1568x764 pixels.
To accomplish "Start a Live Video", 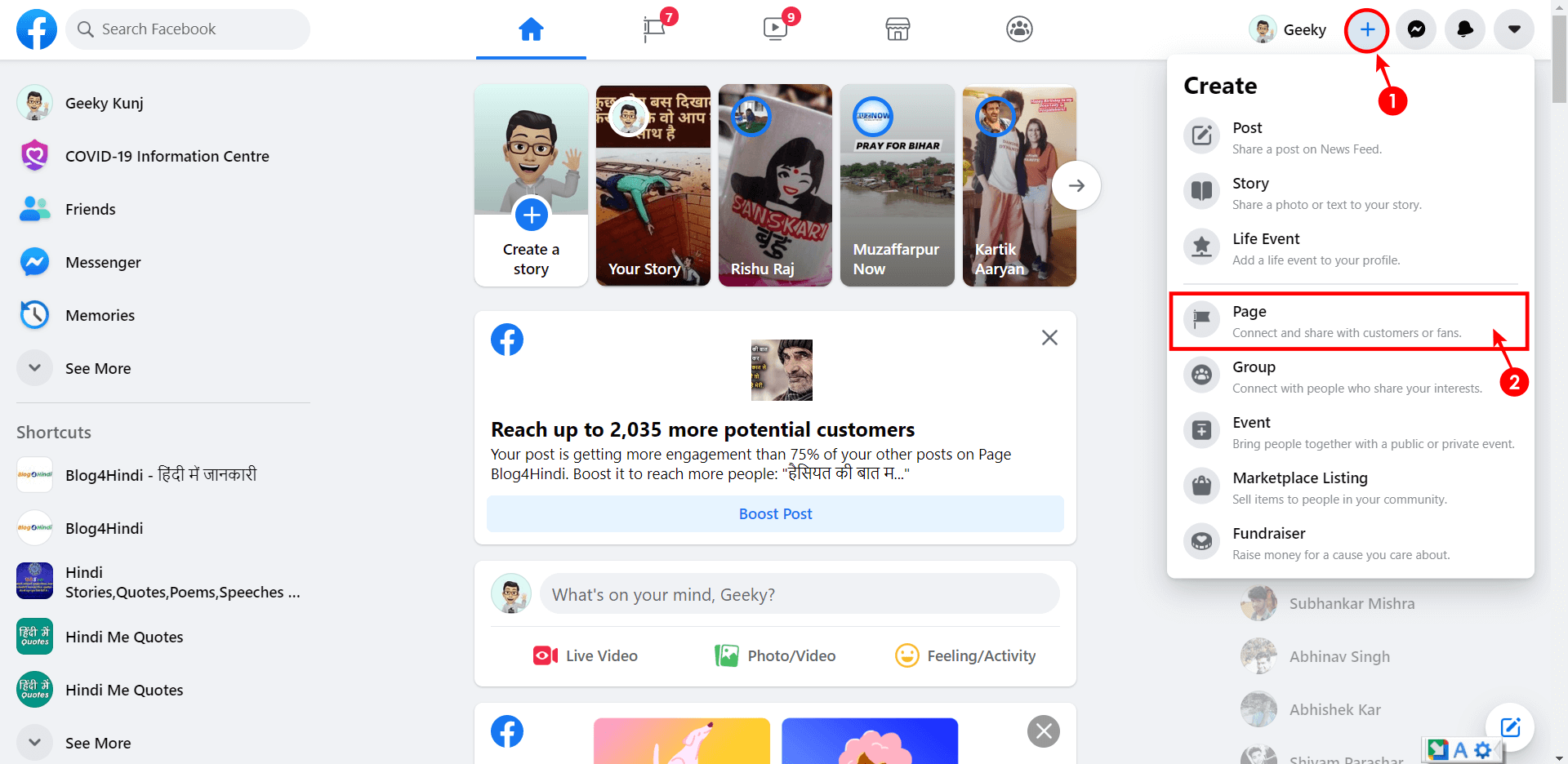I will [586, 656].
